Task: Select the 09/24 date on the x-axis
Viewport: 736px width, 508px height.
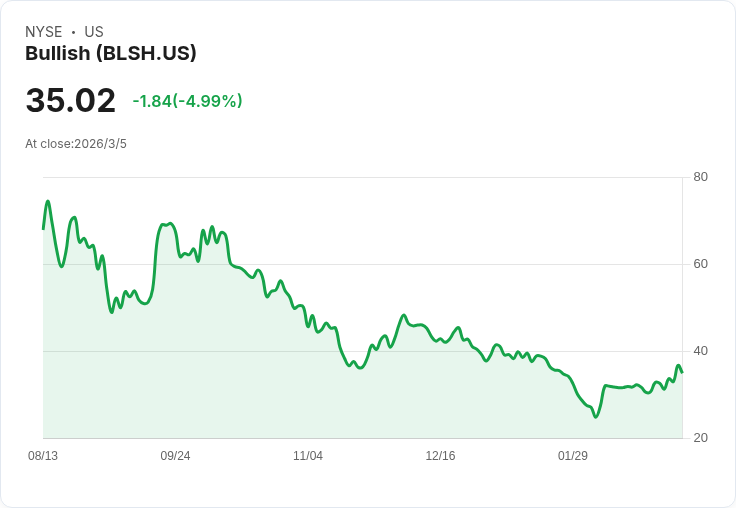Action: [x=175, y=456]
